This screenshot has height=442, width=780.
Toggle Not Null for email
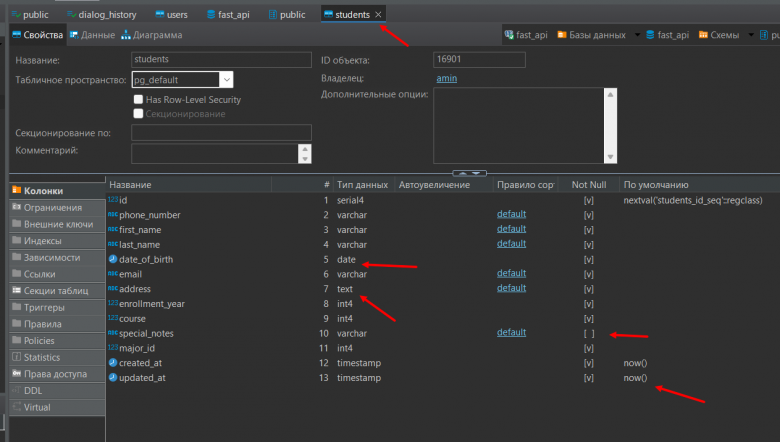[589, 274]
